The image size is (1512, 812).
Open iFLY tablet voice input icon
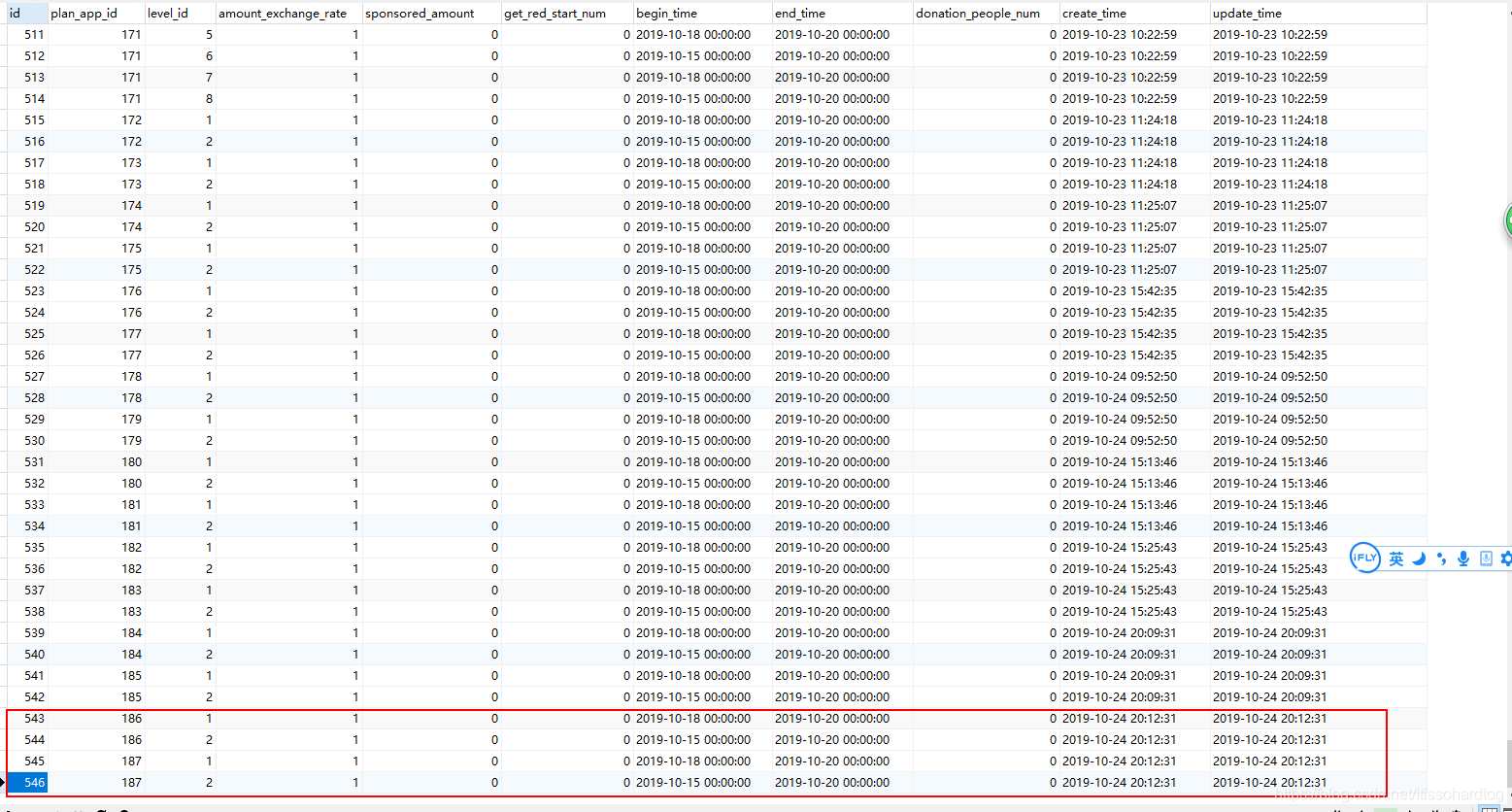click(1486, 558)
